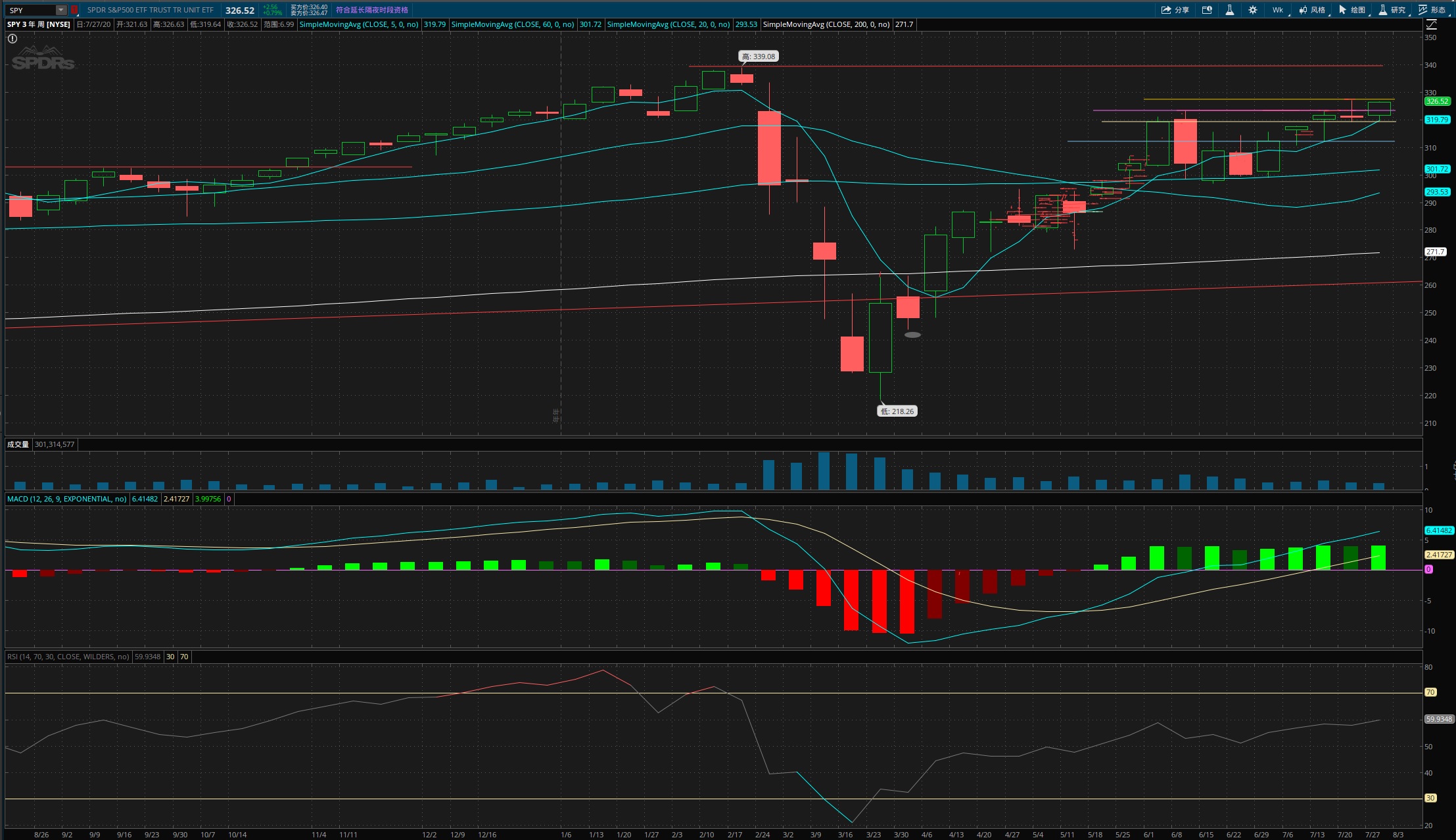
Task: Click the 7/27 date on time axis
Action: pyautogui.click(x=1373, y=835)
